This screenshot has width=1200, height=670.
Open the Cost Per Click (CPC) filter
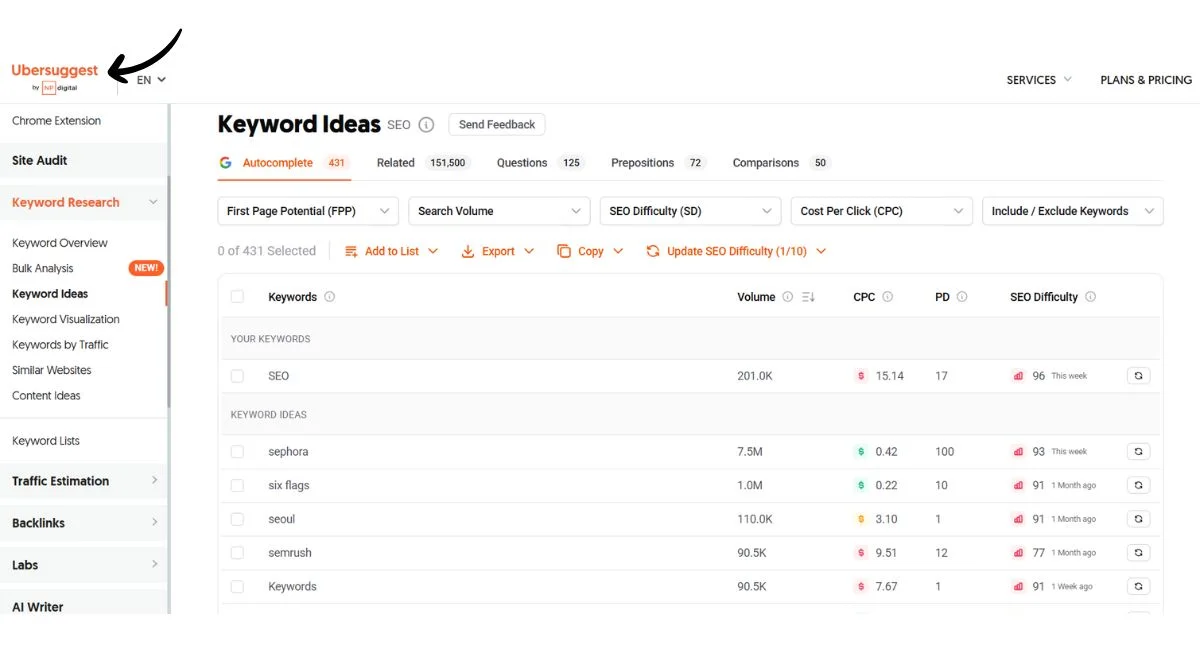point(881,211)
